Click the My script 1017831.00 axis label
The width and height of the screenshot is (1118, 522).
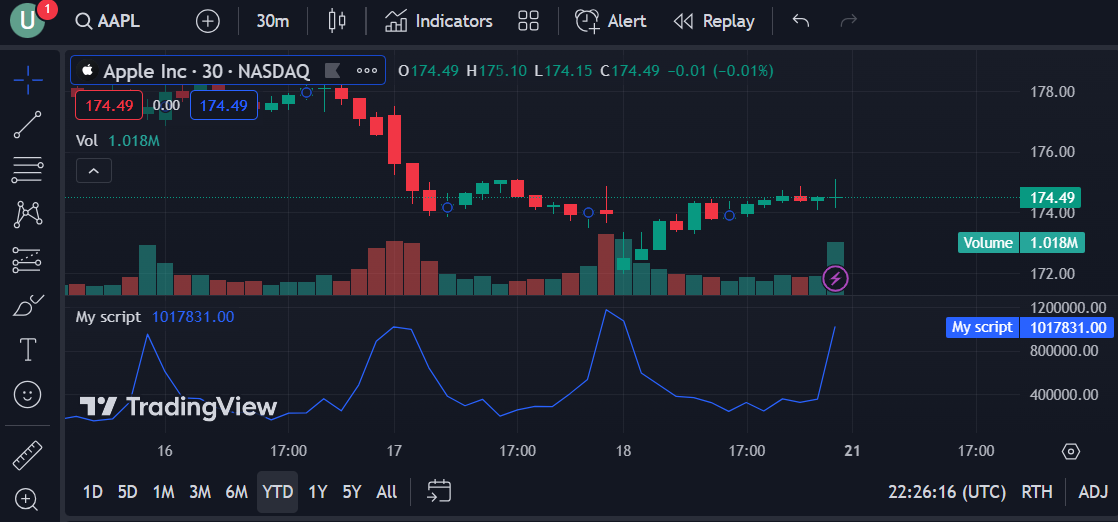point(1030,327)
